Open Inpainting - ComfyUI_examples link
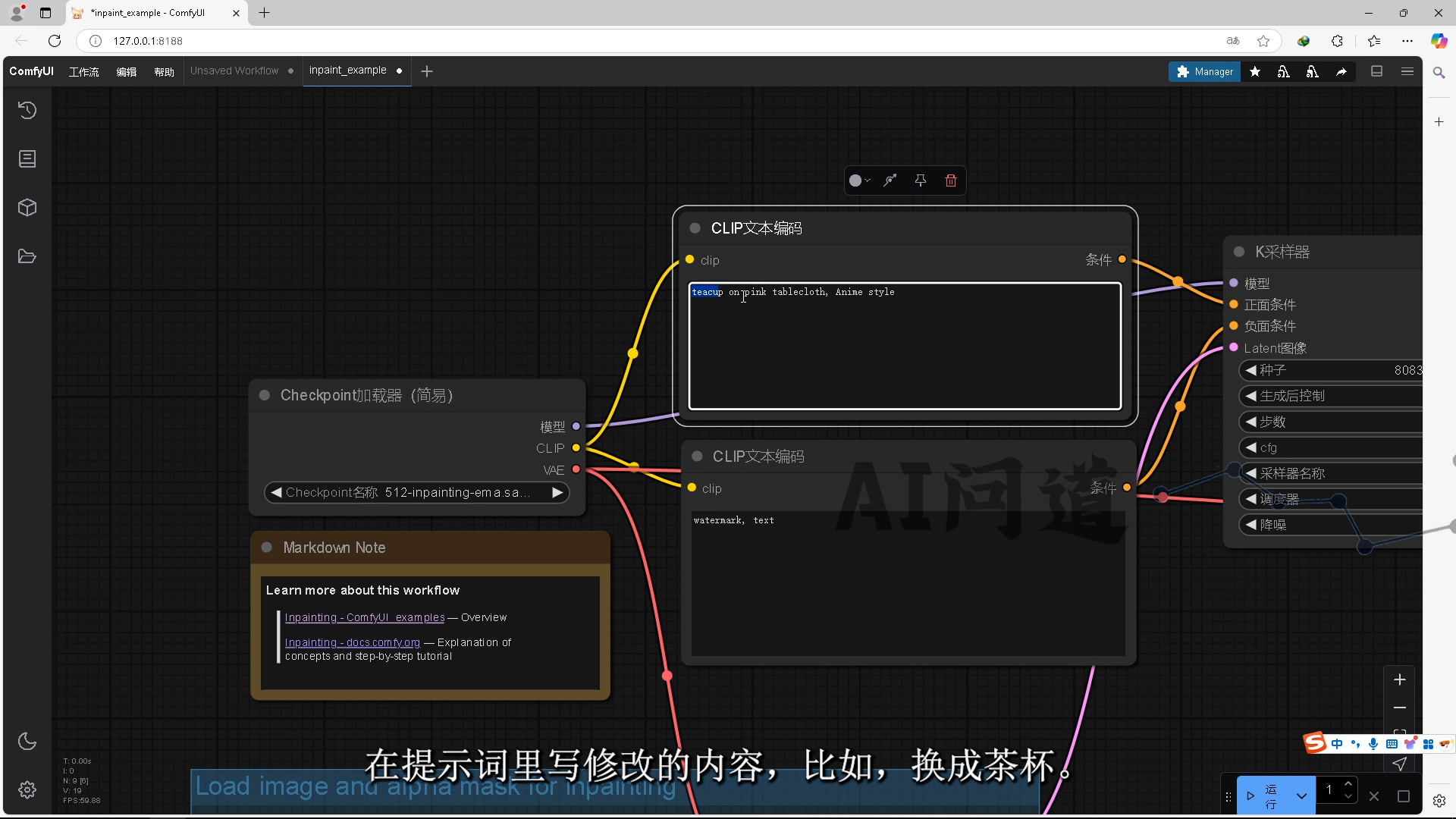The width and height of the screenshot is (1456, 819). tap(364, 617)
